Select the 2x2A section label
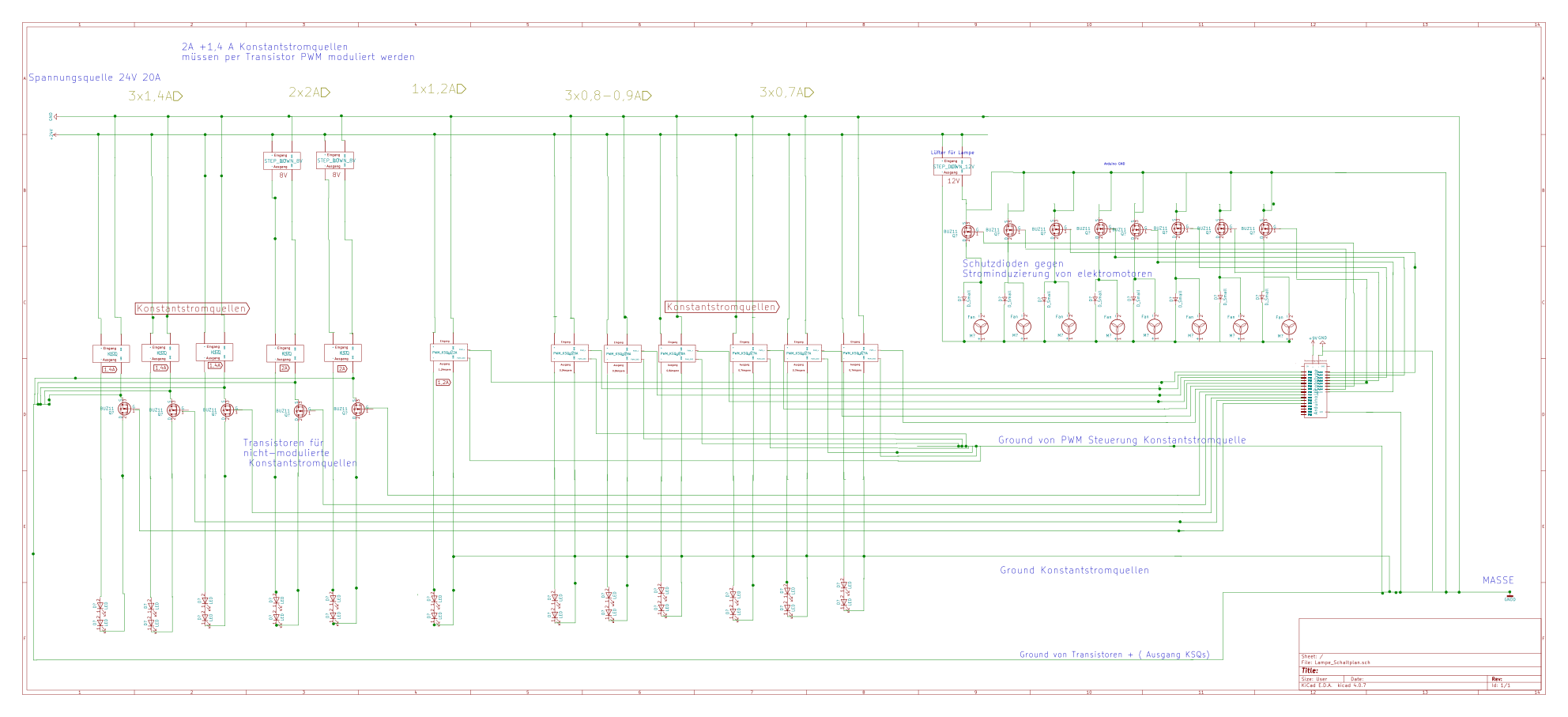Viewport: 1568px width, 717px height. (309, 92)
